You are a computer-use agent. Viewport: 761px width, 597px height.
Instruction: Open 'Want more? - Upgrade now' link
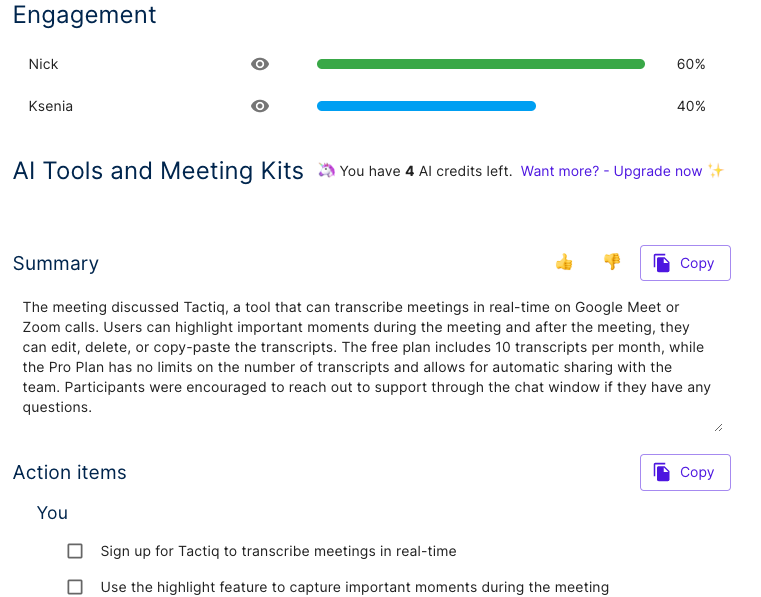click(x=611, y=171)
